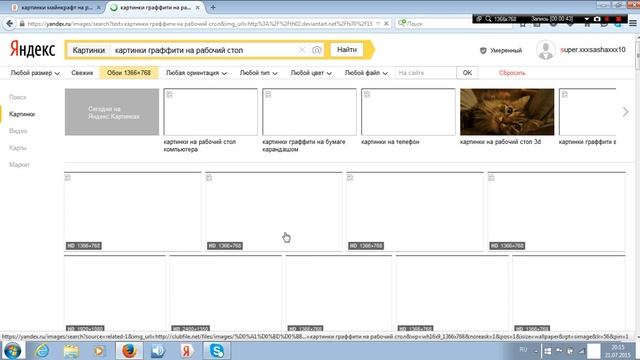Open the recorder toolbar dropdown arrow
640x360 pixels.
tap(587, 19)
